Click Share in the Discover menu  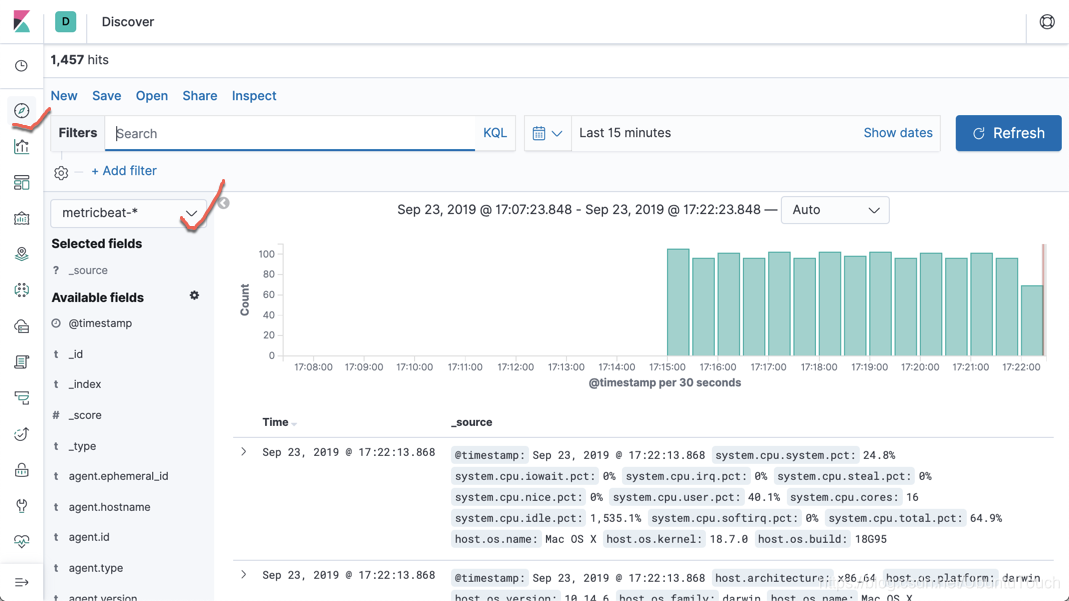point(200,96)
